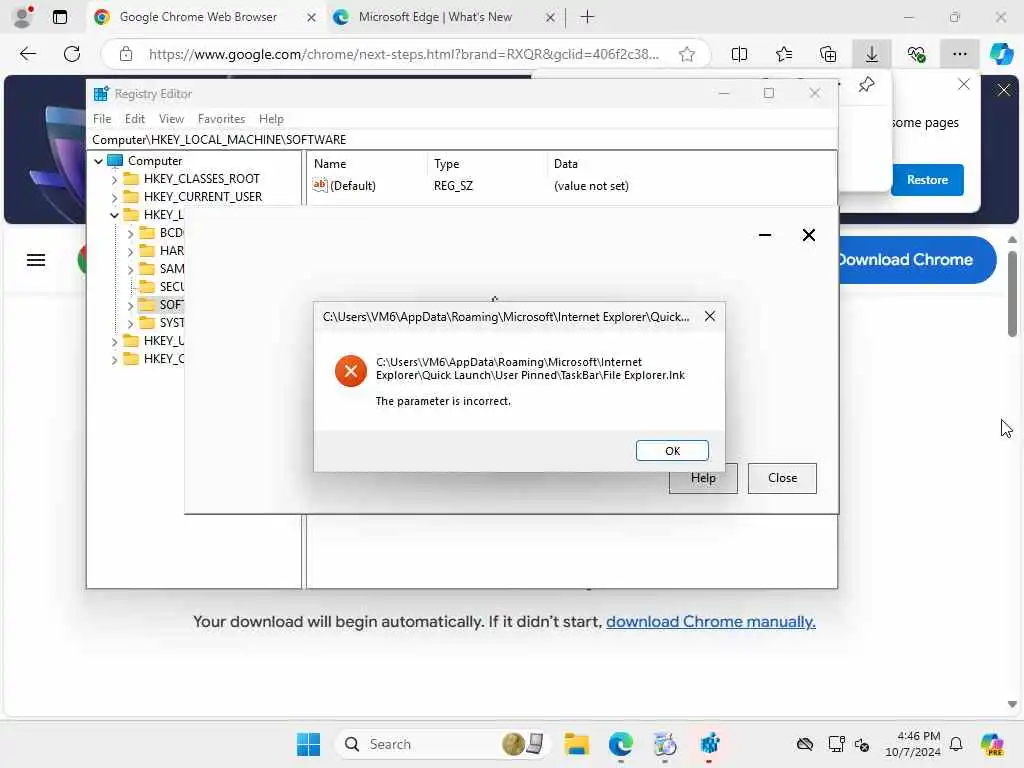Image resolution: width=1024 pixels, height=768 pixels.
Task: Collapse the HKEY_LOCAL_MACHINE tree node
Action: click(x=114, y=215)
